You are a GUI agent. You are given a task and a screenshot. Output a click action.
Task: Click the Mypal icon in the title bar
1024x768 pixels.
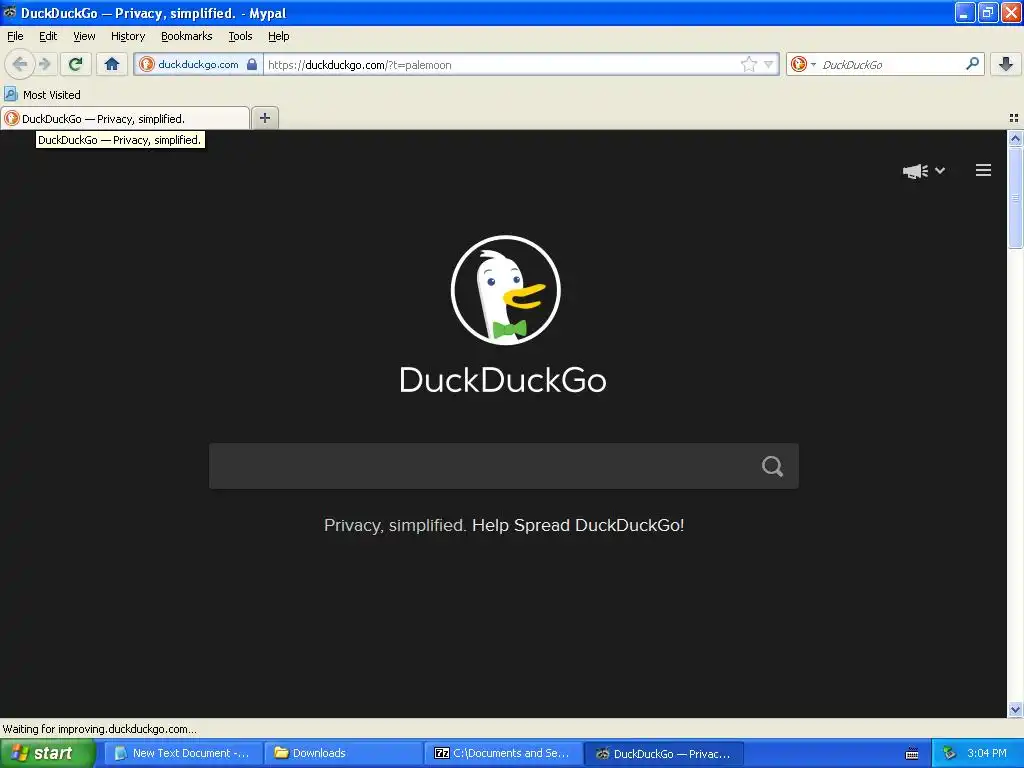point(10,12)
